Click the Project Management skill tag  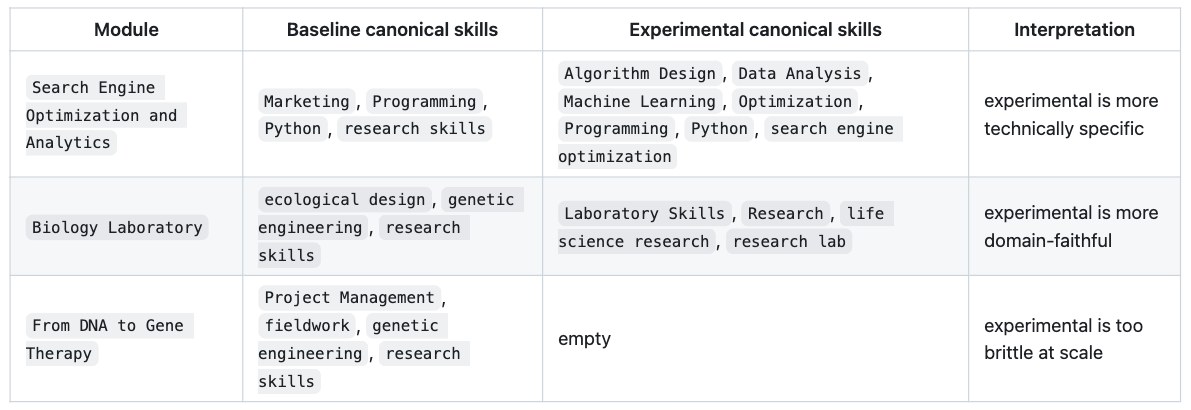(x=349, y=297)
